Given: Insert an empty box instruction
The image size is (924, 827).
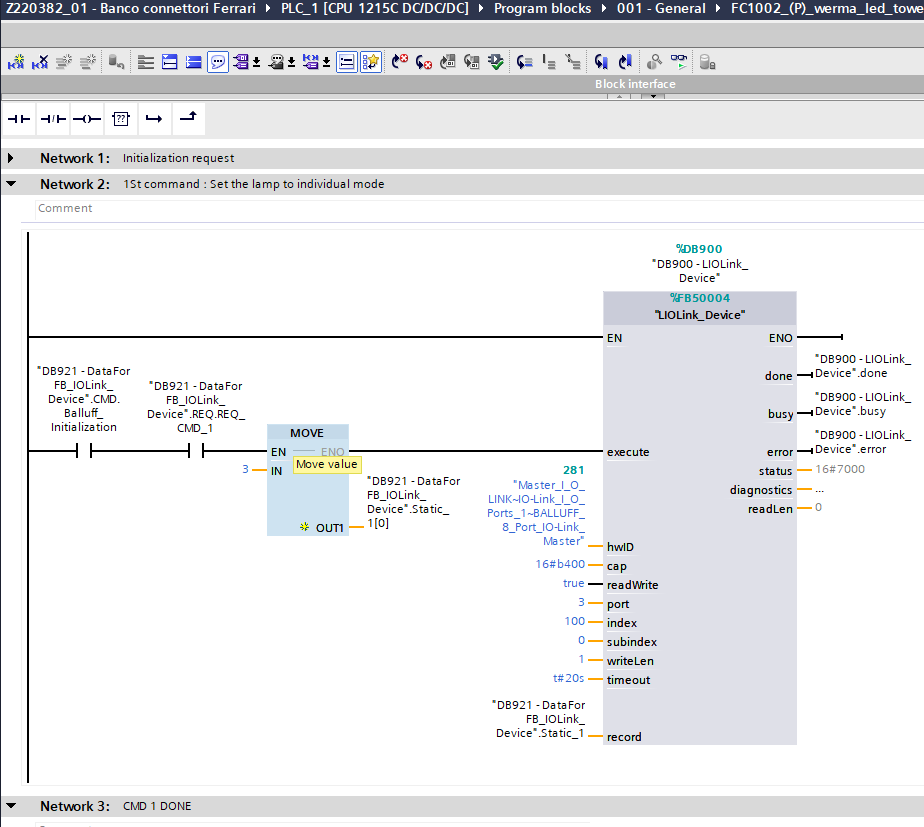Looking at the screenshot, I should coord(120,119).
